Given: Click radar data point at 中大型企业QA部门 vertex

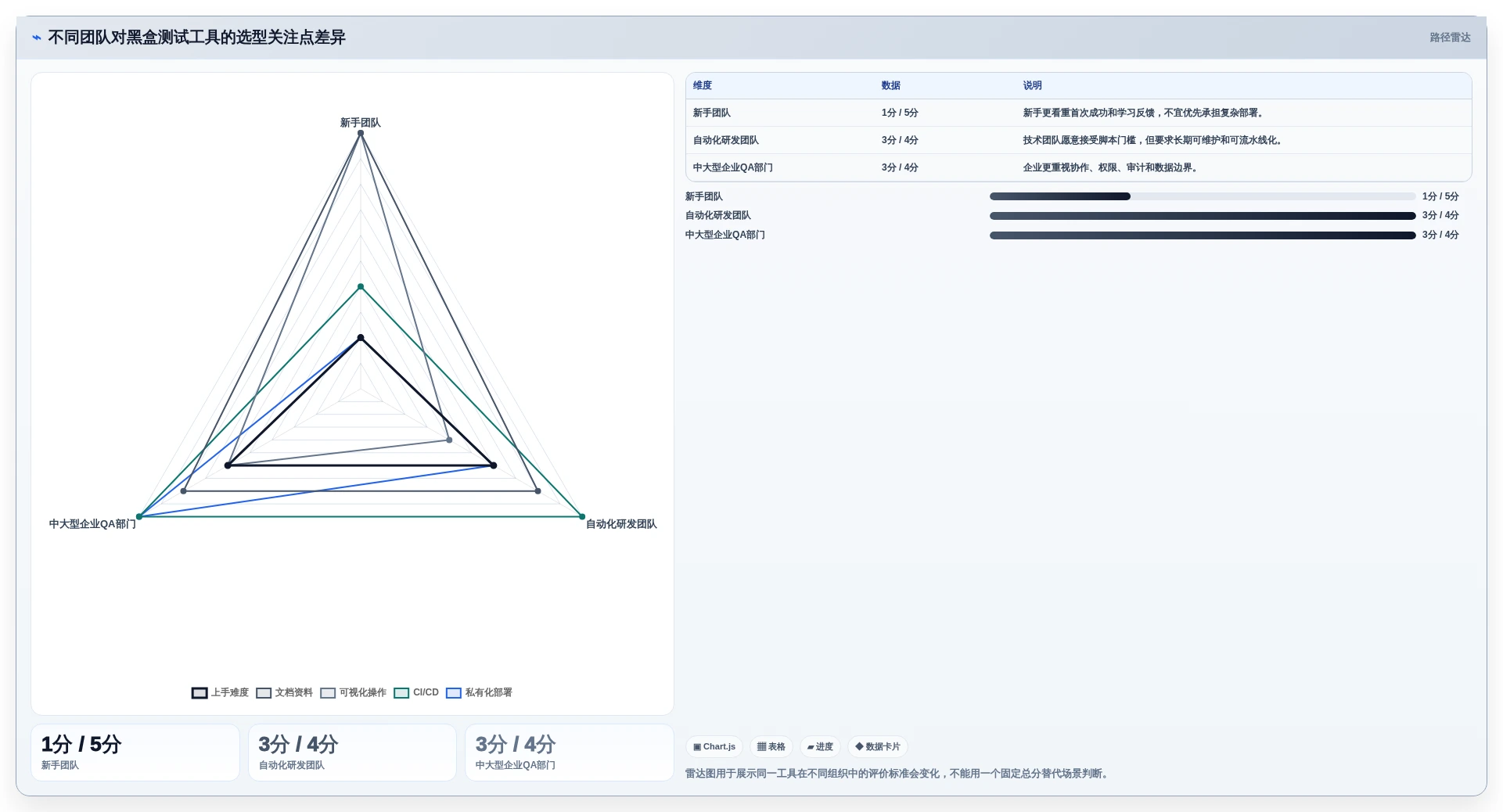Looking at the screenshot, I should [139, 517].
